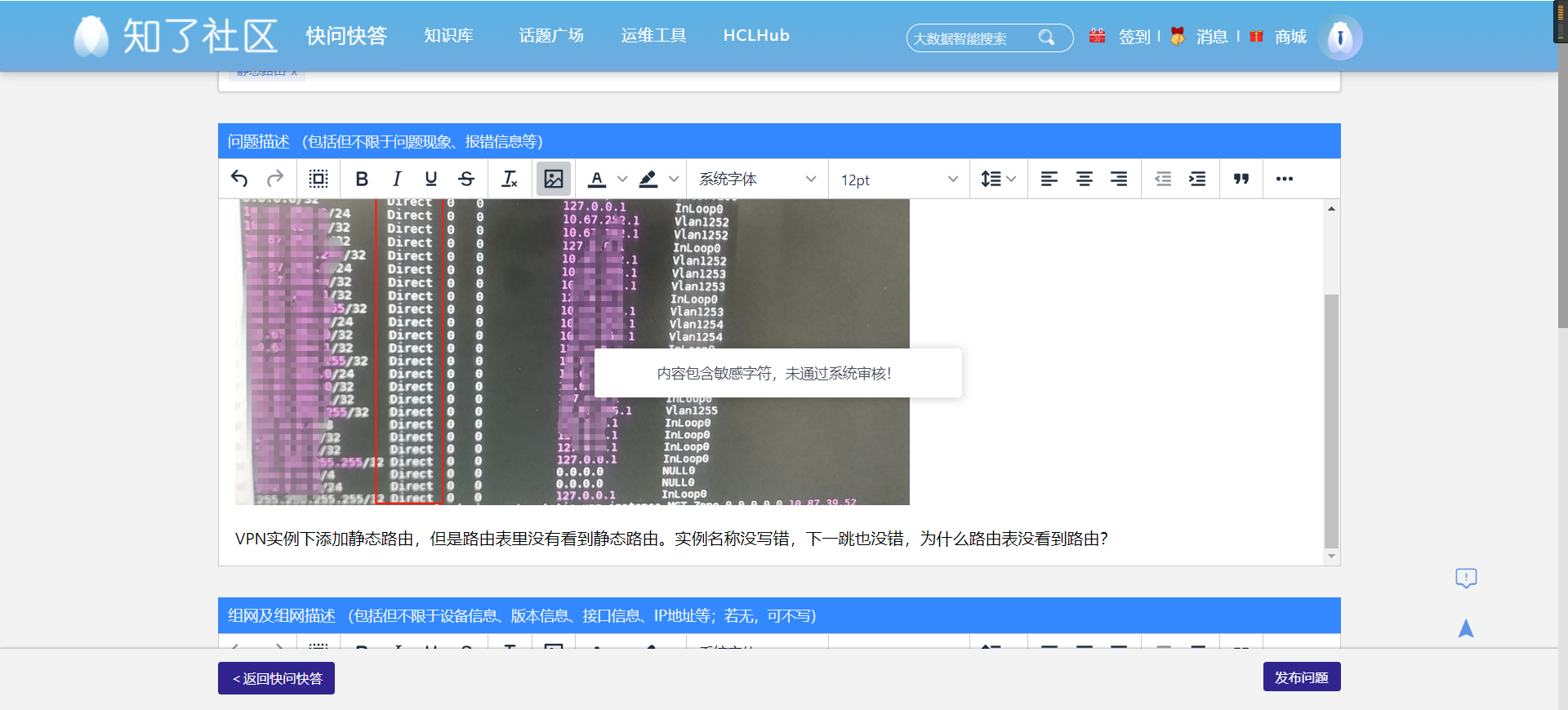Image resolution: width=1568 pixels, height=710 pixels.
Task: Undo the last edit
Action: pos(239,179)
